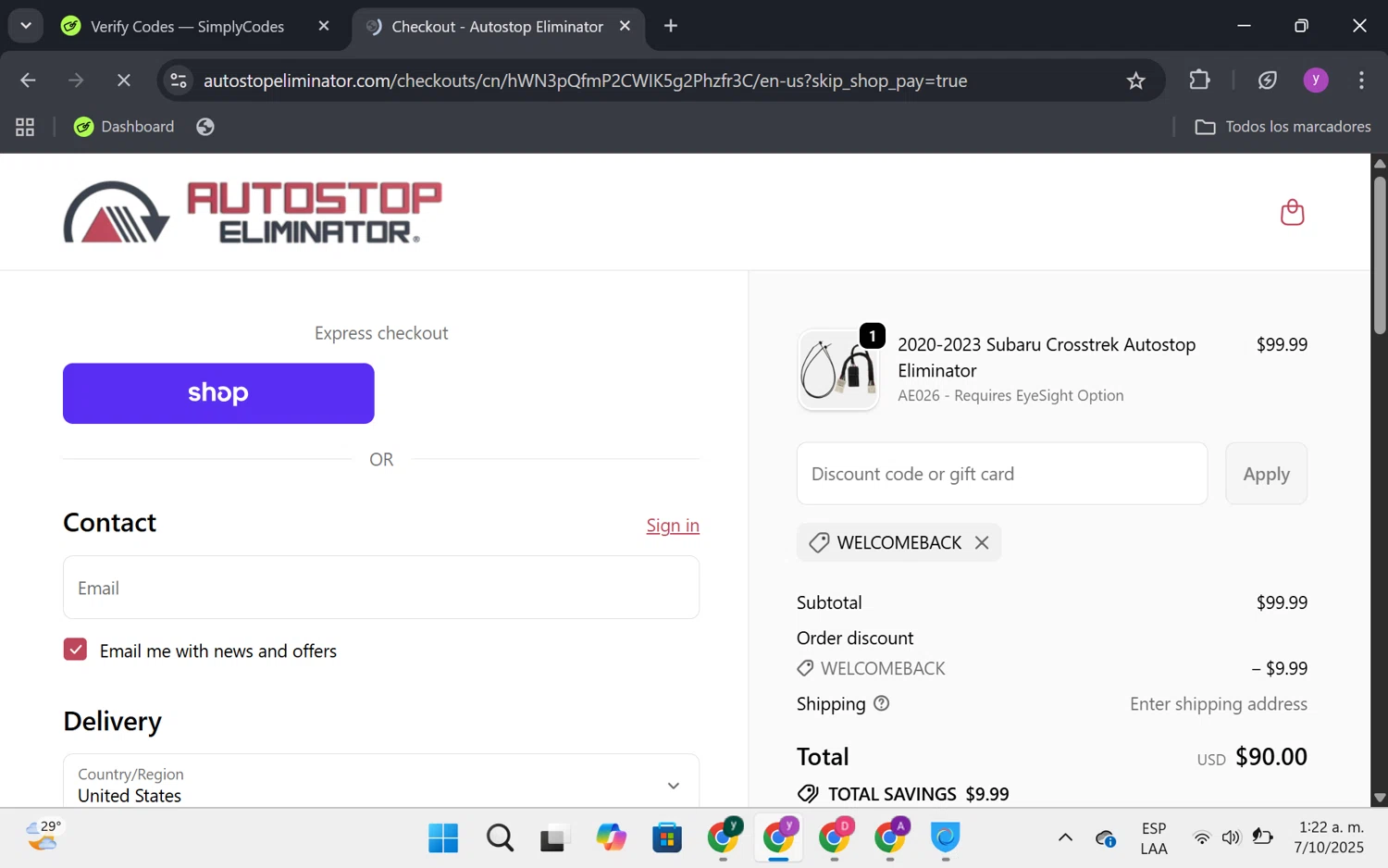Open Windows taskbar search
The width and height of the screenshot is (1388, 868).
(500, 838)
